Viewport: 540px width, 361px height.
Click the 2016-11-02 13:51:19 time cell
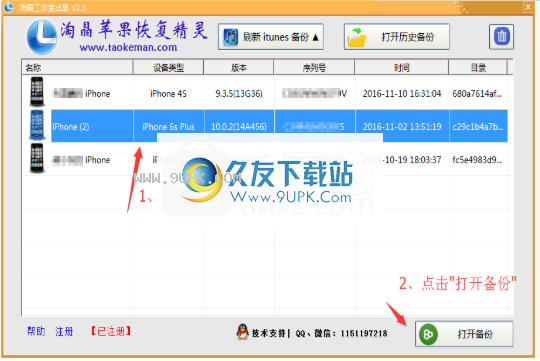(402, 127)
